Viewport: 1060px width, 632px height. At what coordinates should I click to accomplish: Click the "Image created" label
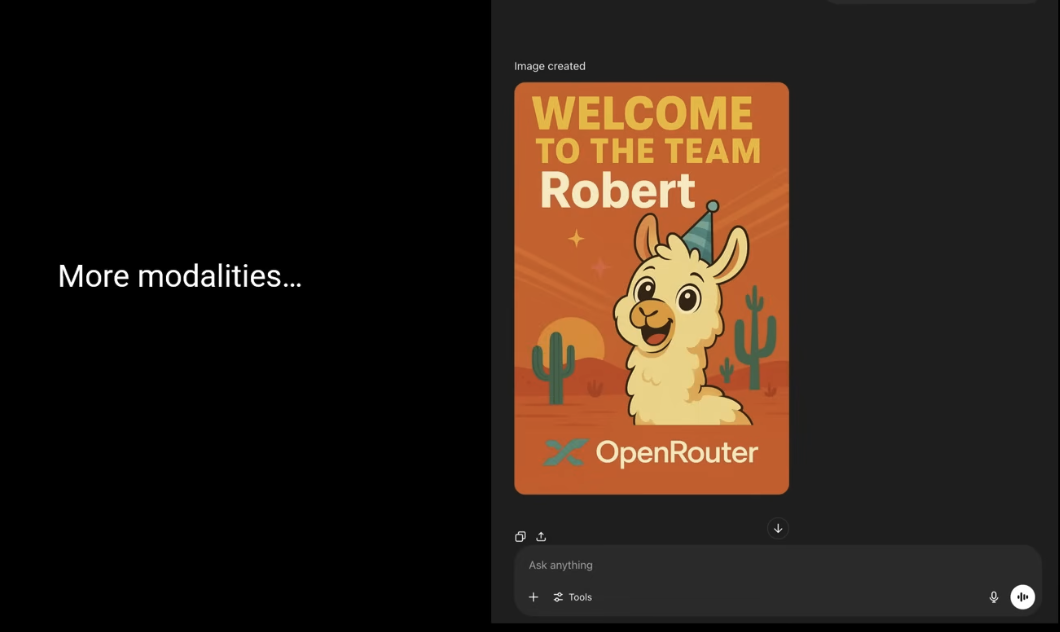(x=550, y=66)
